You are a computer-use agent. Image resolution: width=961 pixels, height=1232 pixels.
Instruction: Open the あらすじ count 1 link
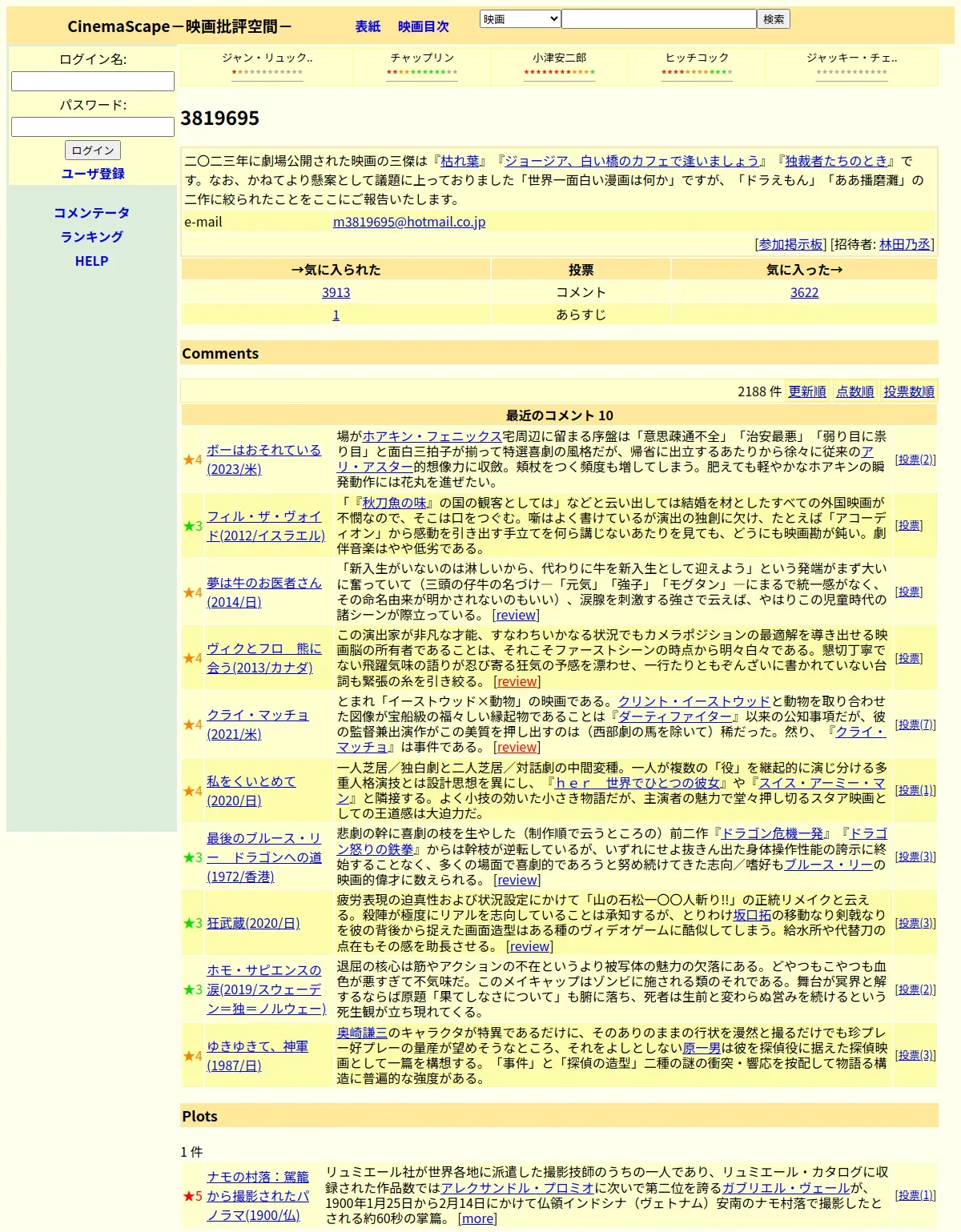click(336, 315)
